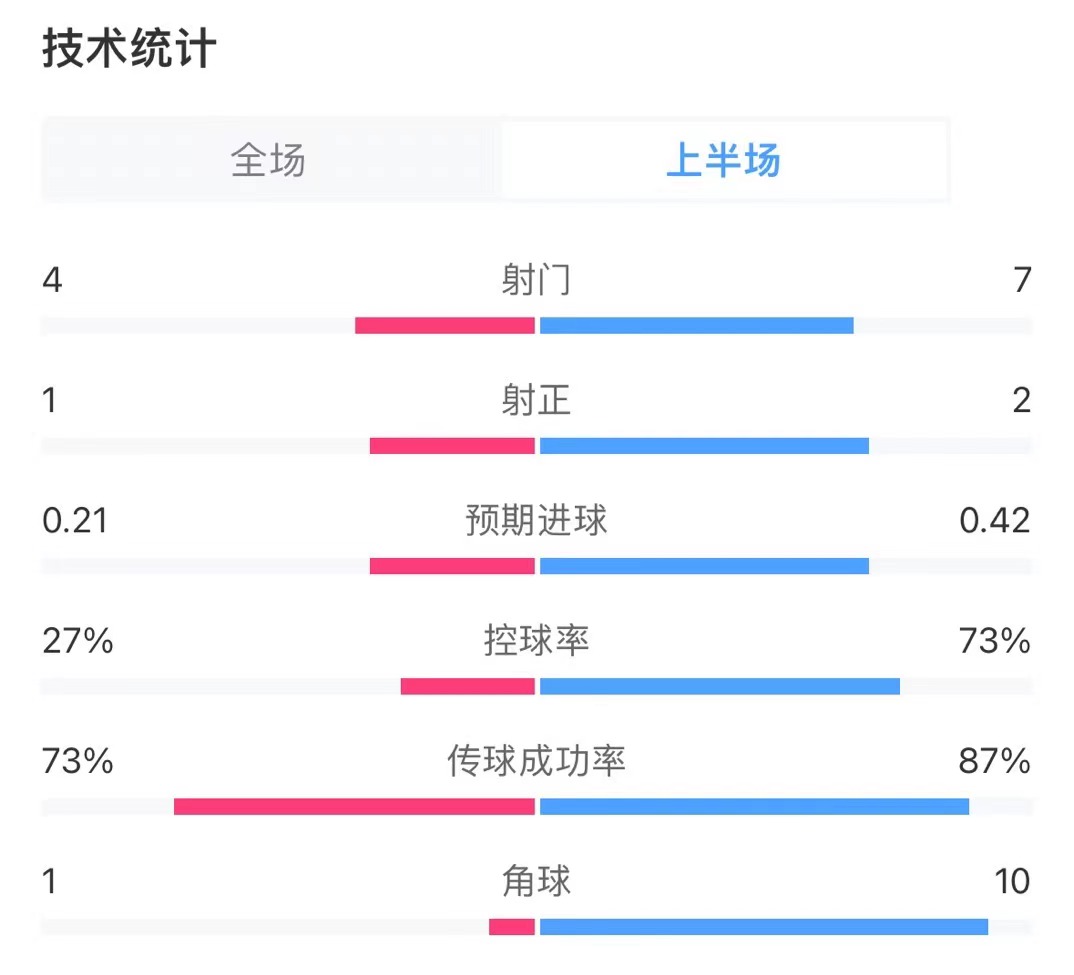Click the shots value 7
The width and height of the screenshot is (1074, 975).
(1020, 281)
